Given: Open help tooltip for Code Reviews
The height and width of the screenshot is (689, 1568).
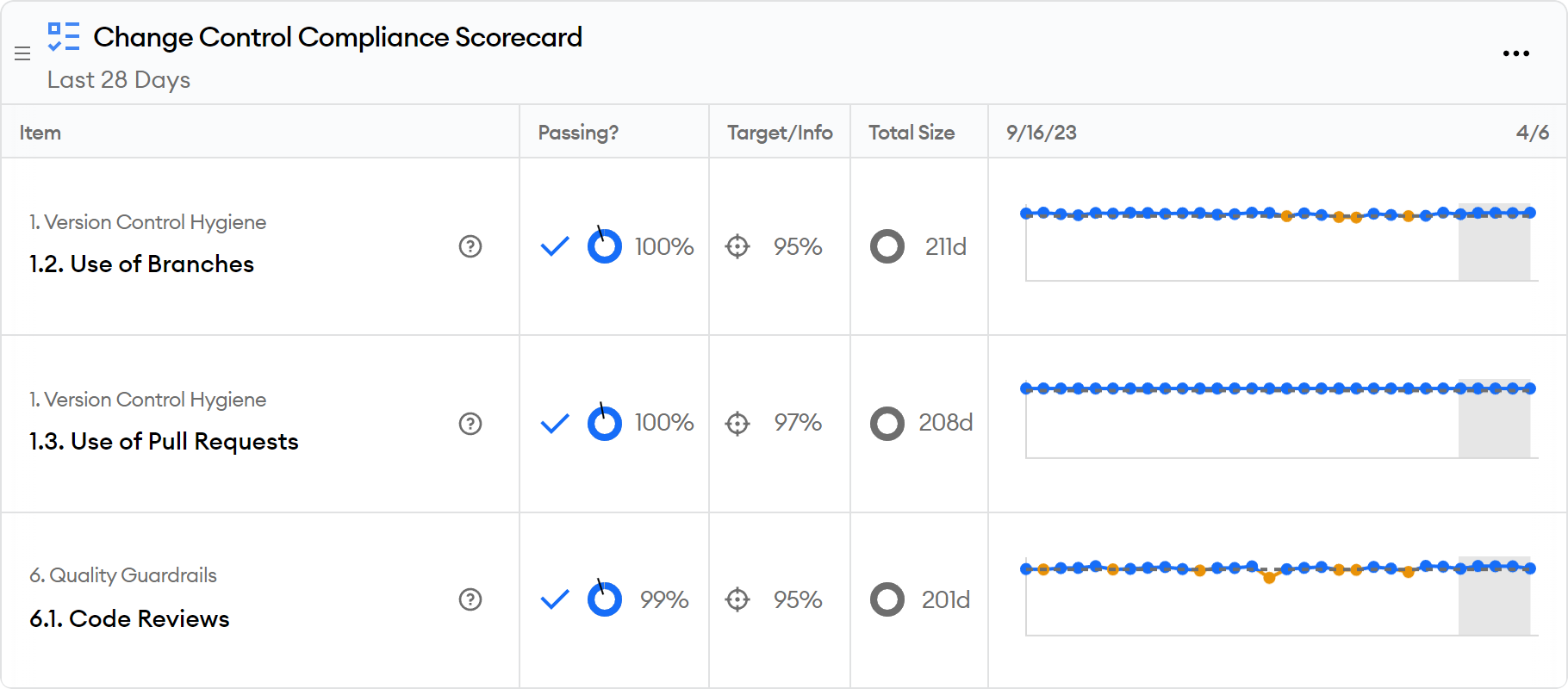Looking at the screenshot, I should point(470,601).
